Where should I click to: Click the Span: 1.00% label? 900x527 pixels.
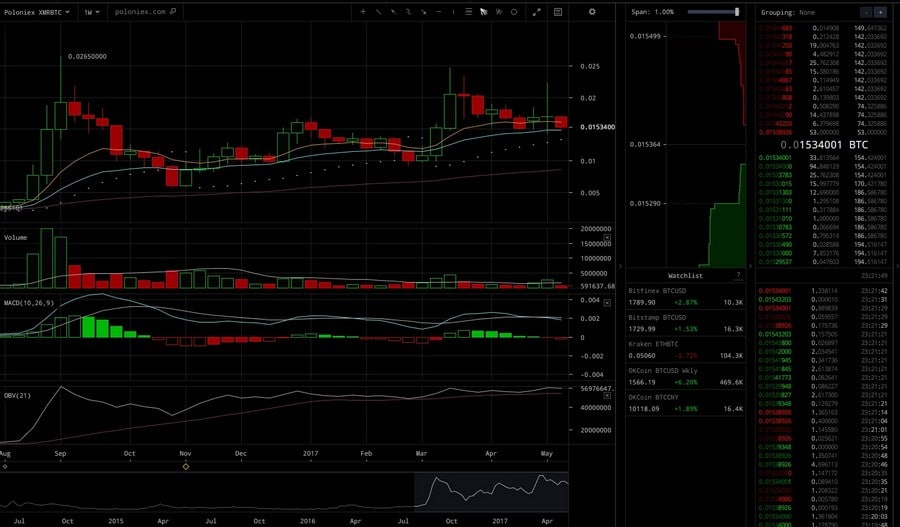(x=652, y=11)
